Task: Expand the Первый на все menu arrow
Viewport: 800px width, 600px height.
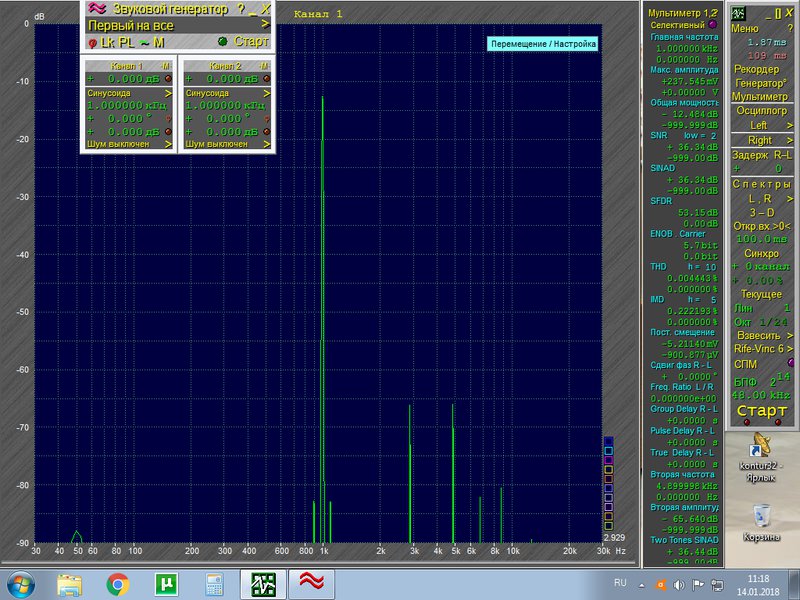Action: coord(265,24)
